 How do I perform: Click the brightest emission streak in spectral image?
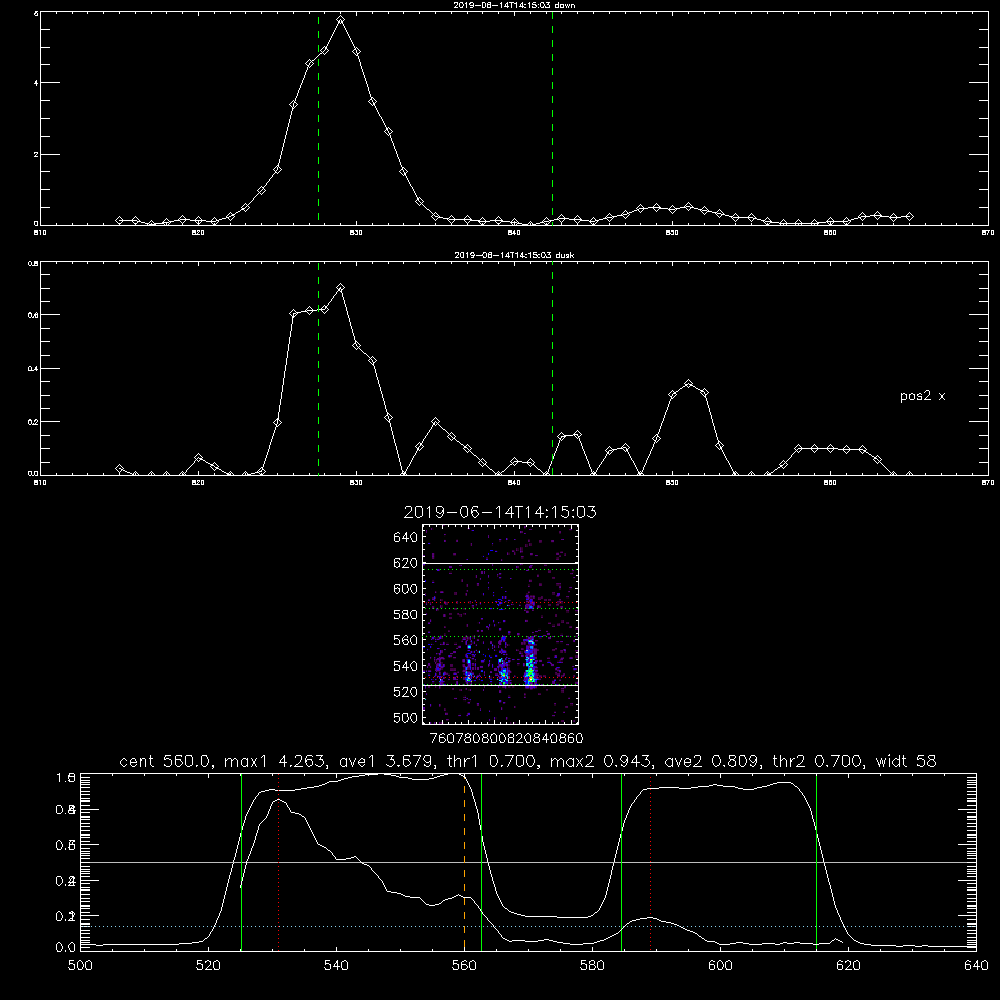point(530,661)
